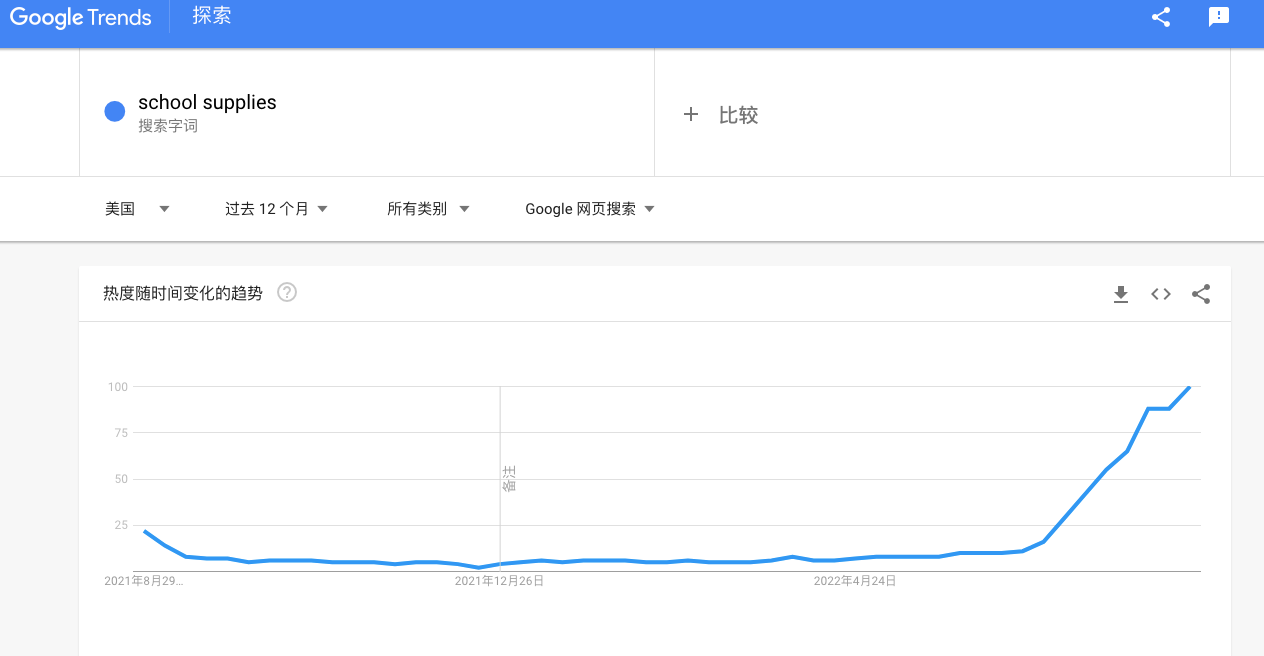The image size is (1264, 656).
Task: Click the plus icon before 比较
Action: (x=691, y=115)
